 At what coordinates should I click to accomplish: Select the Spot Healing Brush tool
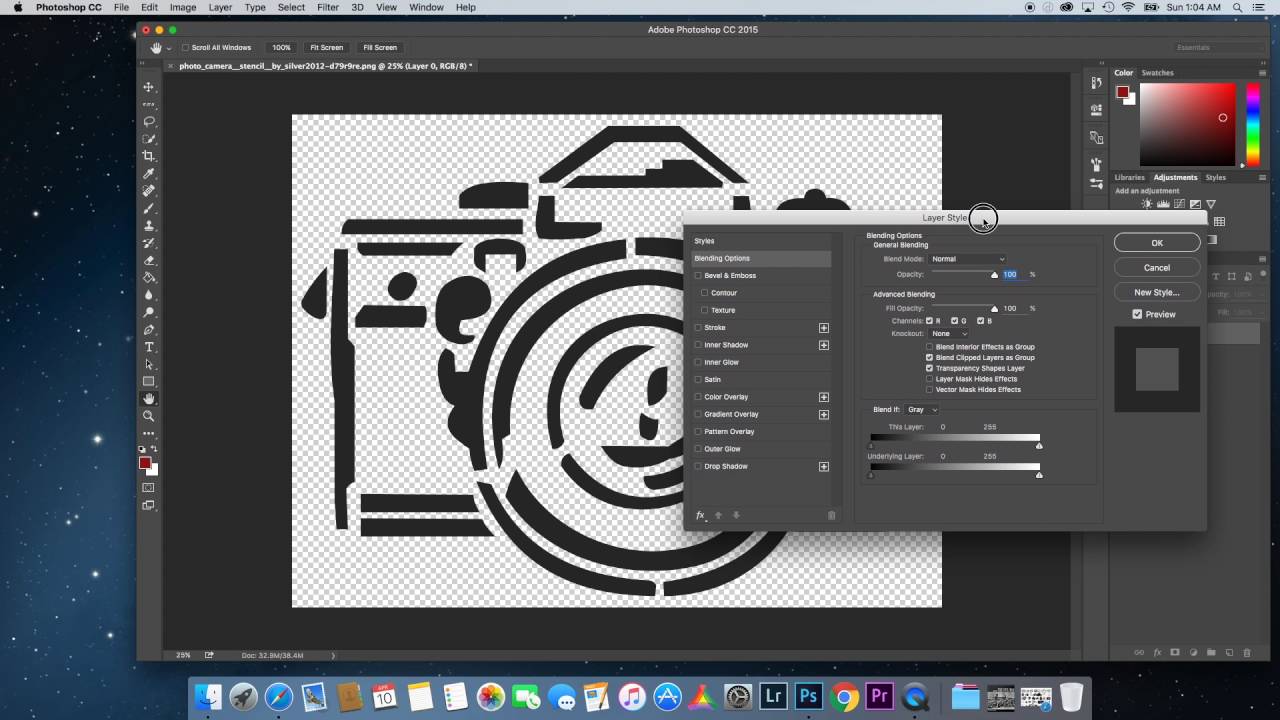[x=149, y=191]
